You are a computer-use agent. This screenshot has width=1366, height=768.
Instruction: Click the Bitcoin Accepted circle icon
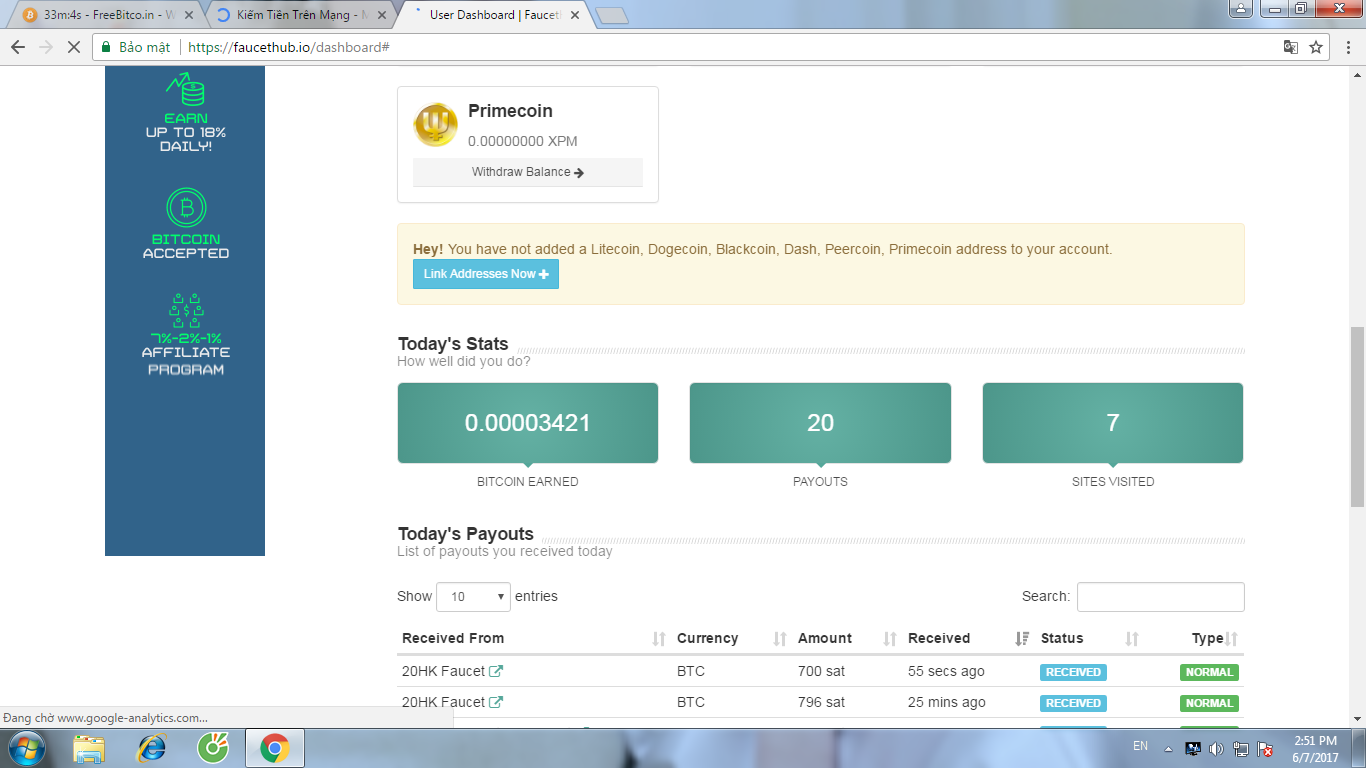point(186,208)
